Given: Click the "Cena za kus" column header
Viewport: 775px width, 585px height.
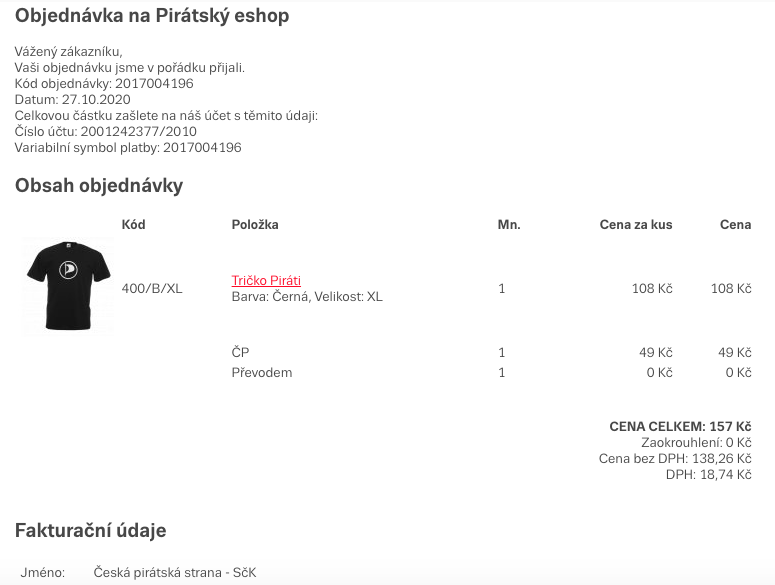Looking at the screenshot, I should point(635,225).
